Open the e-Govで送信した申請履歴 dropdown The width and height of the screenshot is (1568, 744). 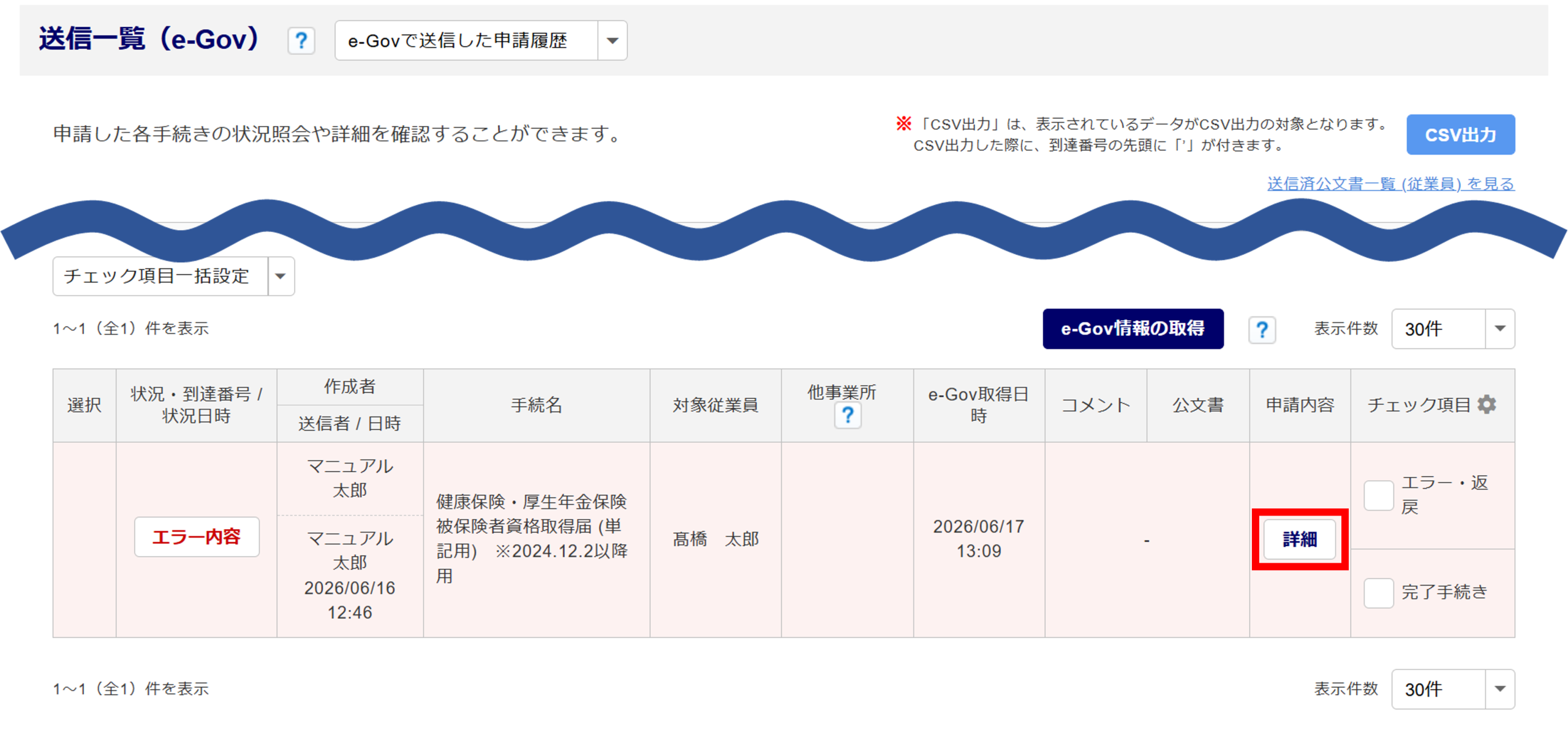(480, 41)
